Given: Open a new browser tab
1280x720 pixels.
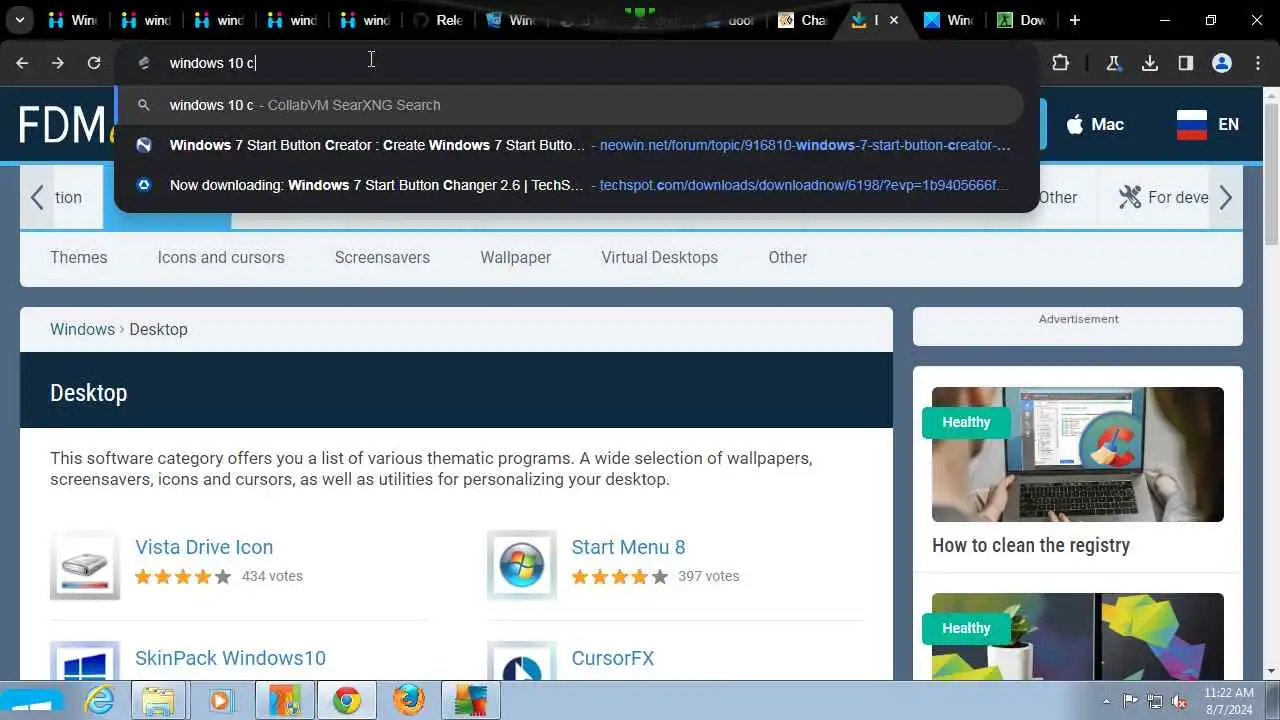Looking at the screenshot, I should pyautogui.click(x=1075, y=20).
